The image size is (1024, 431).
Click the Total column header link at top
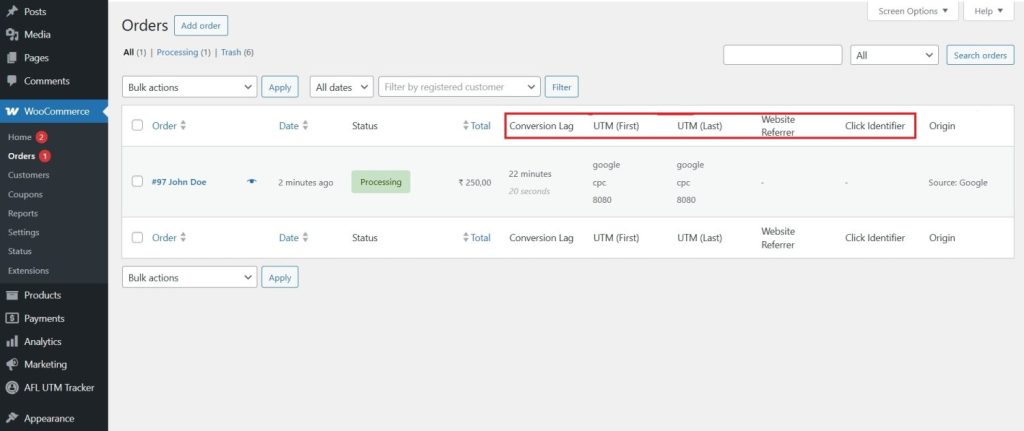pos(481,126)
